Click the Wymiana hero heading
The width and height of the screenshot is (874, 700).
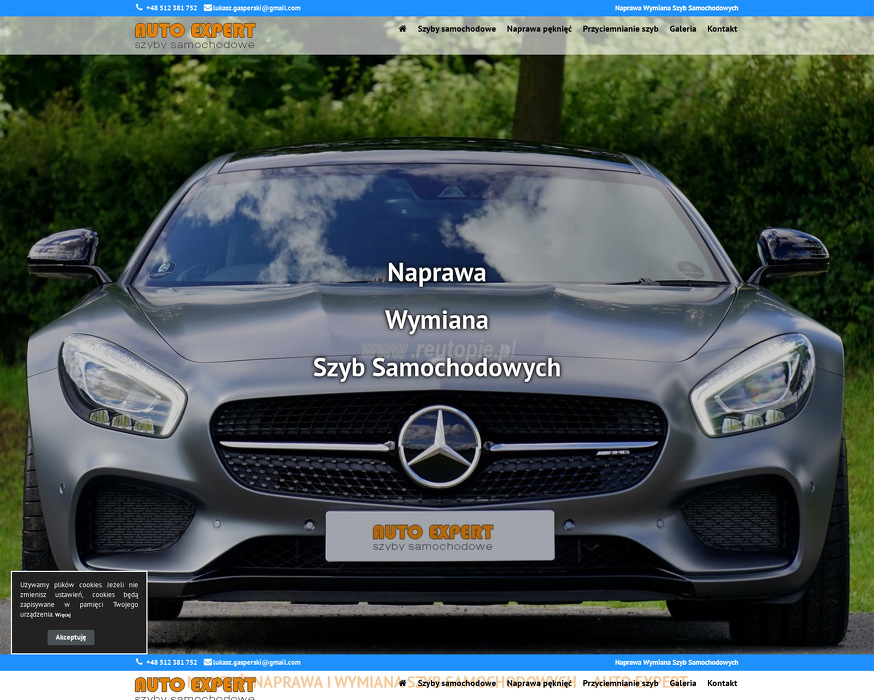pos(436,320)
